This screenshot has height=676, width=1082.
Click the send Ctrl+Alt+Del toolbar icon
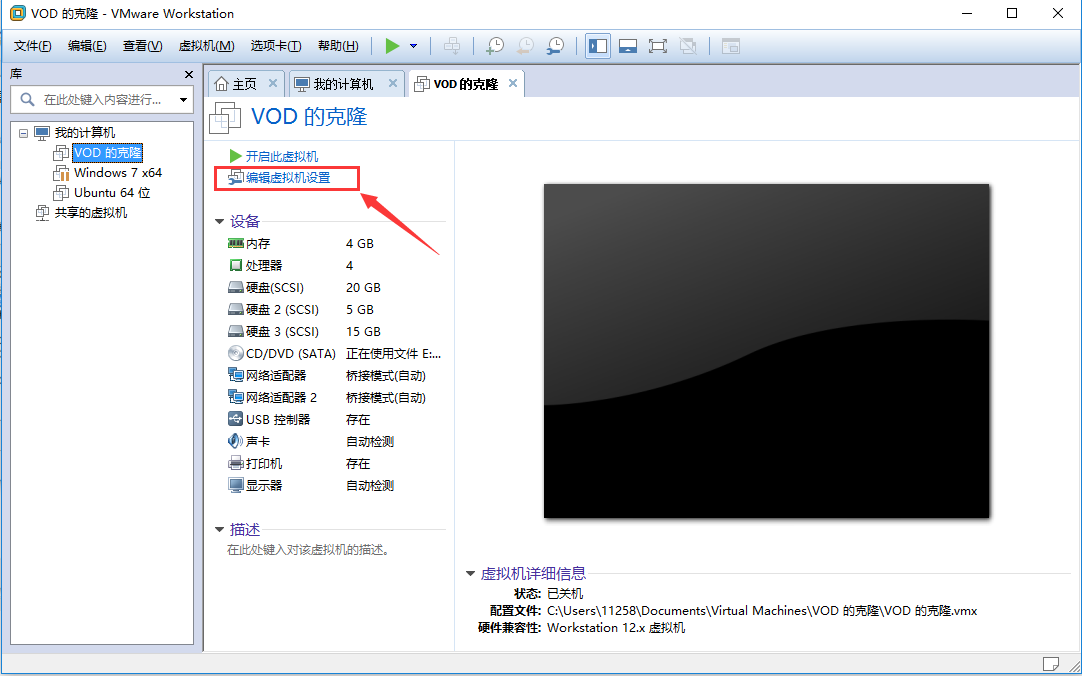coord(452,46)
